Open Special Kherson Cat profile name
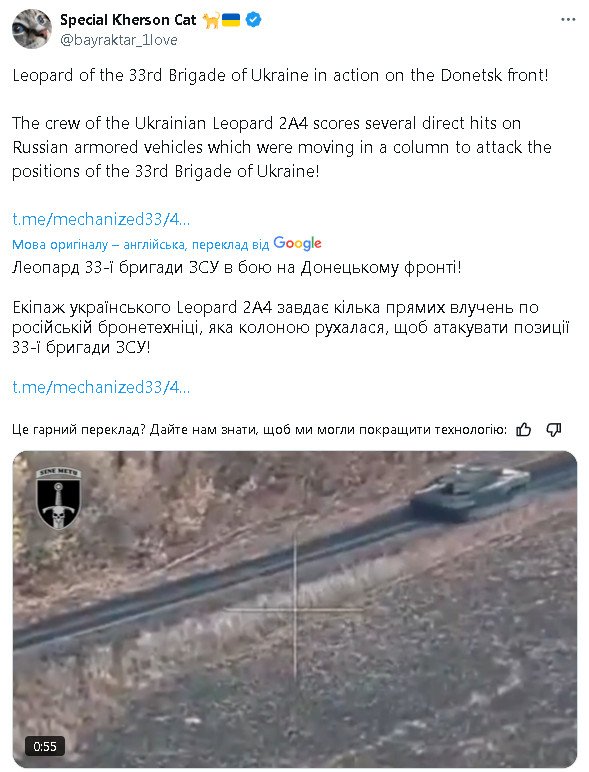Viewport: 589px width, 772px height. 128,20
